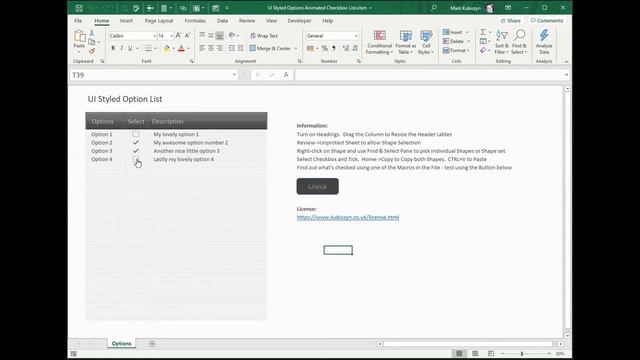Open the number format General dropdown

tap(356, 36)
